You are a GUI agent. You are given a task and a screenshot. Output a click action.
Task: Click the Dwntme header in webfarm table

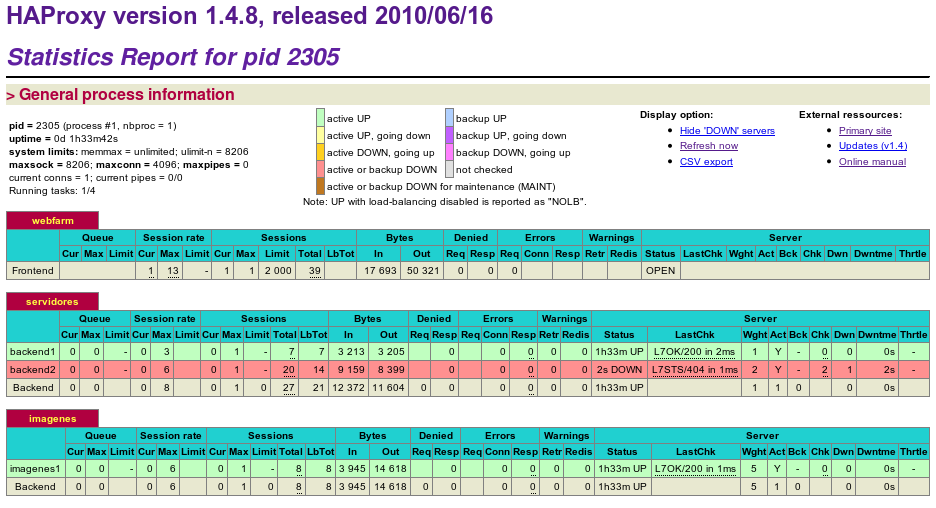pos(873,254)
